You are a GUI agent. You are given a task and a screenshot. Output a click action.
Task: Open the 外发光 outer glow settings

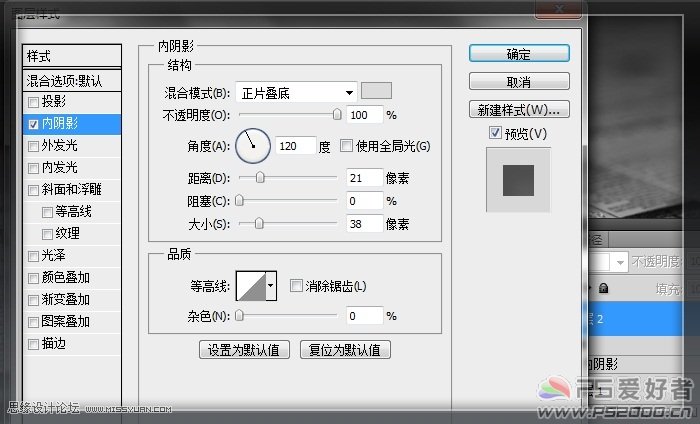pyautogui.click(x=60, y=145)
